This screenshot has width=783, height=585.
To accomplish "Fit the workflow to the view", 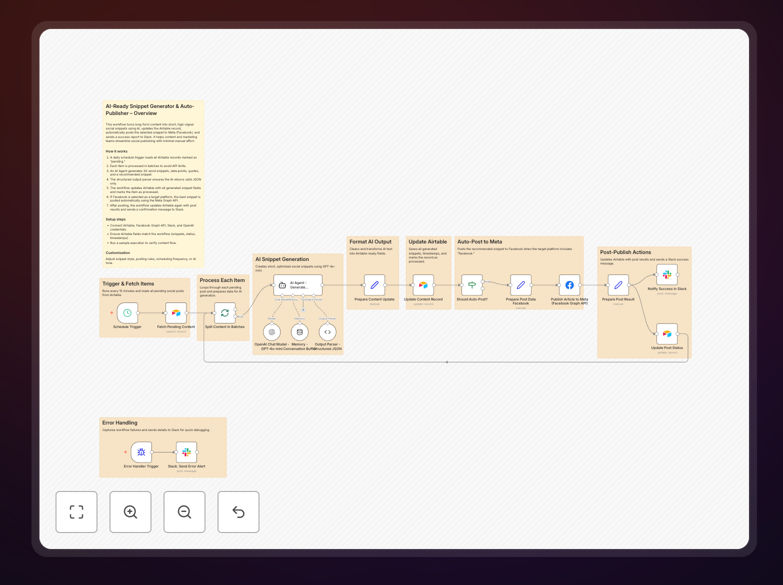I will (76, 512).
